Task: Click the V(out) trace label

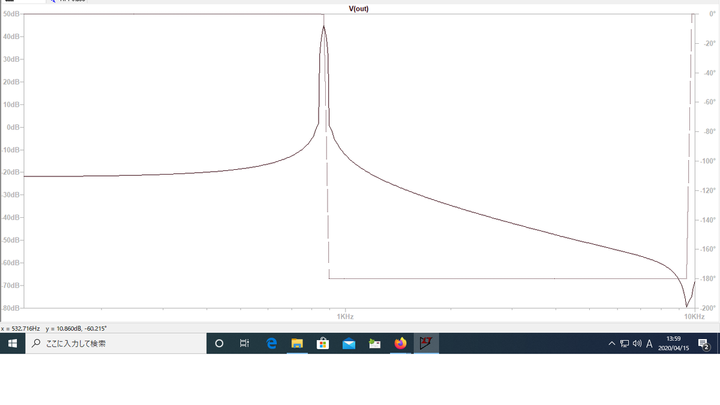Action: pyautogui.click(x=358, y=8)
